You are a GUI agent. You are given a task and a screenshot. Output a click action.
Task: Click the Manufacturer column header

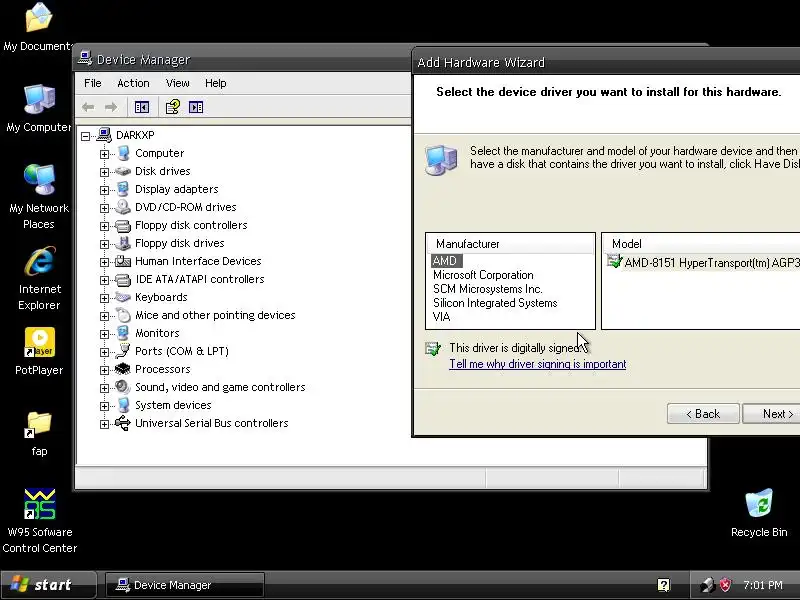[510, 244]
